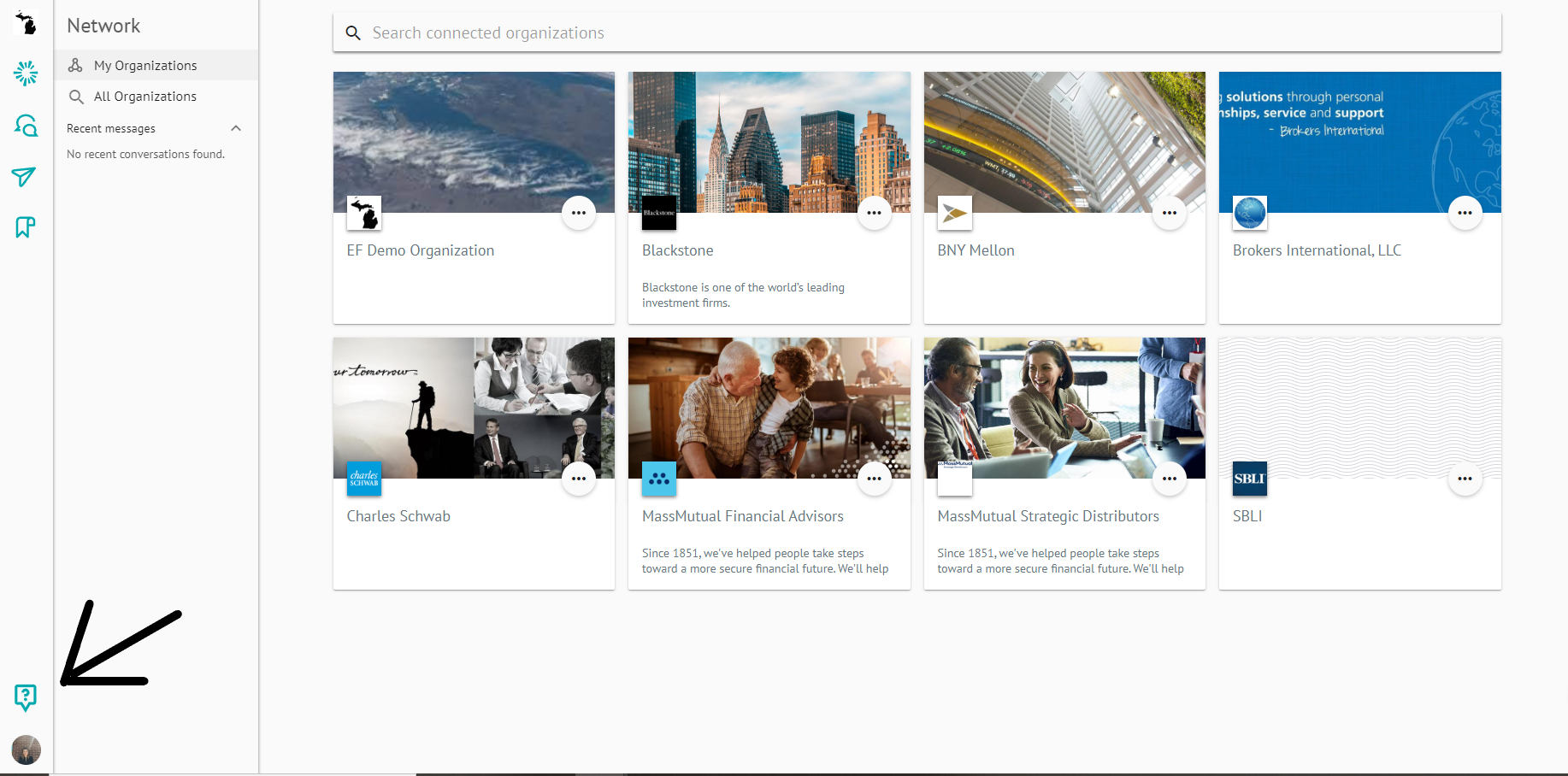Collapse the Recent messages section
The image size is (1568, 776).
[x=236, y=128]
